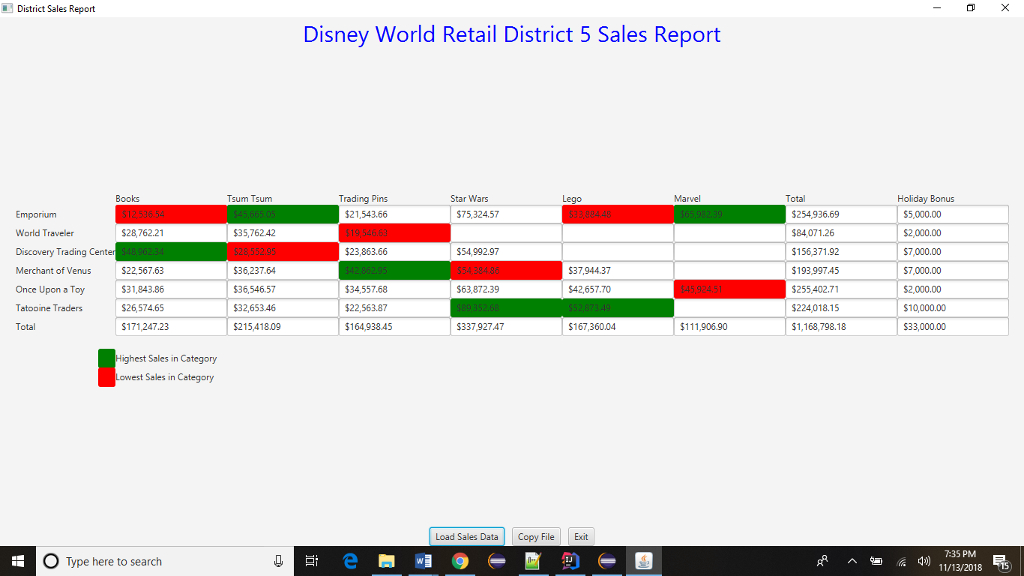
Task: Click the Once Upon a Toy row label
Action: pyautogui.click(x=50, y=289)
